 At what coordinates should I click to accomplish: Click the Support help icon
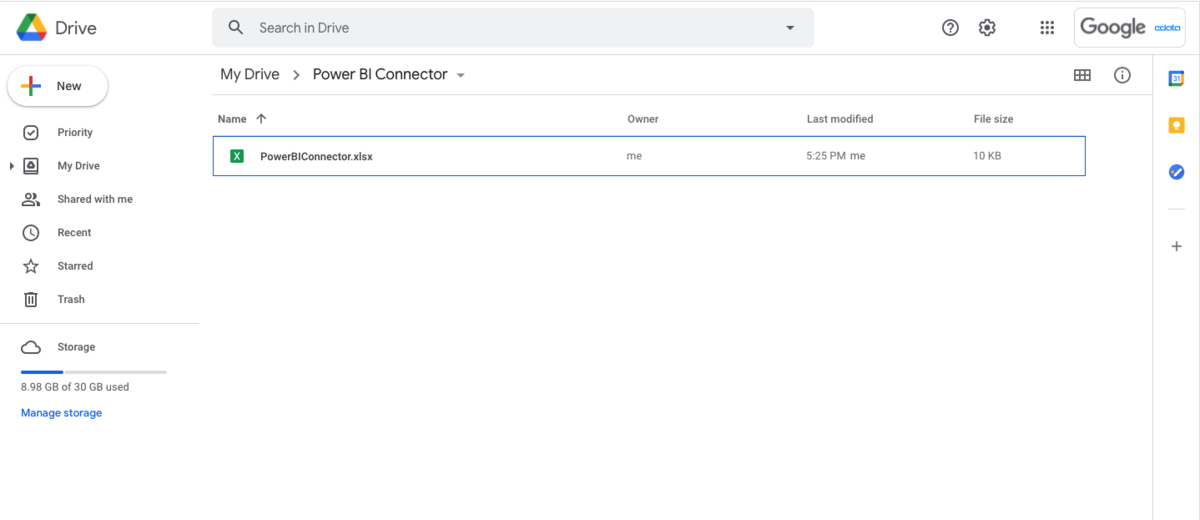pyautogui.click(x=951, y=28)
